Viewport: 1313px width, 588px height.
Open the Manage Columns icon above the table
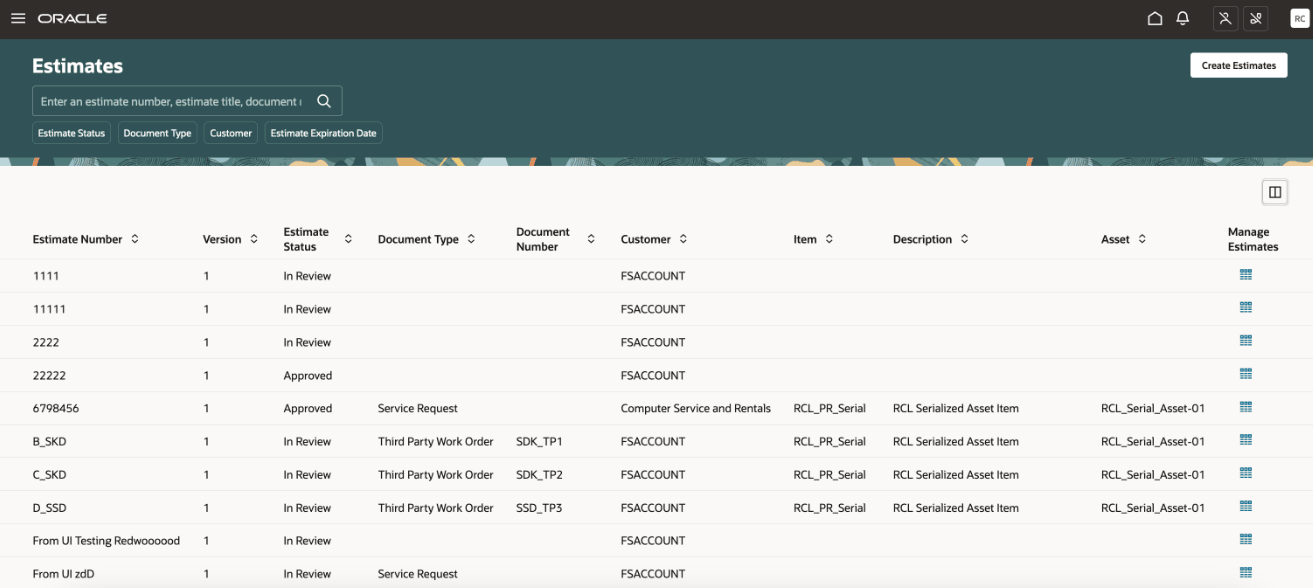tap(1273, 190)
